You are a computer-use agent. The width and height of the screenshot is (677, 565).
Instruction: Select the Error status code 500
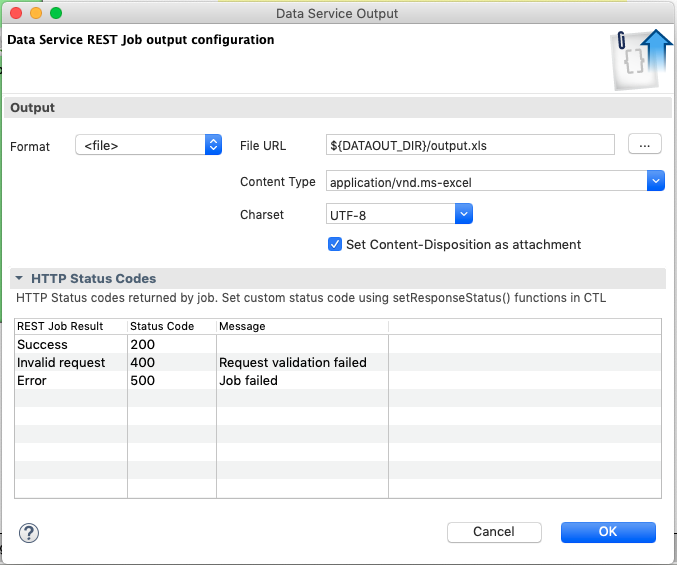(x=143, y=381)
